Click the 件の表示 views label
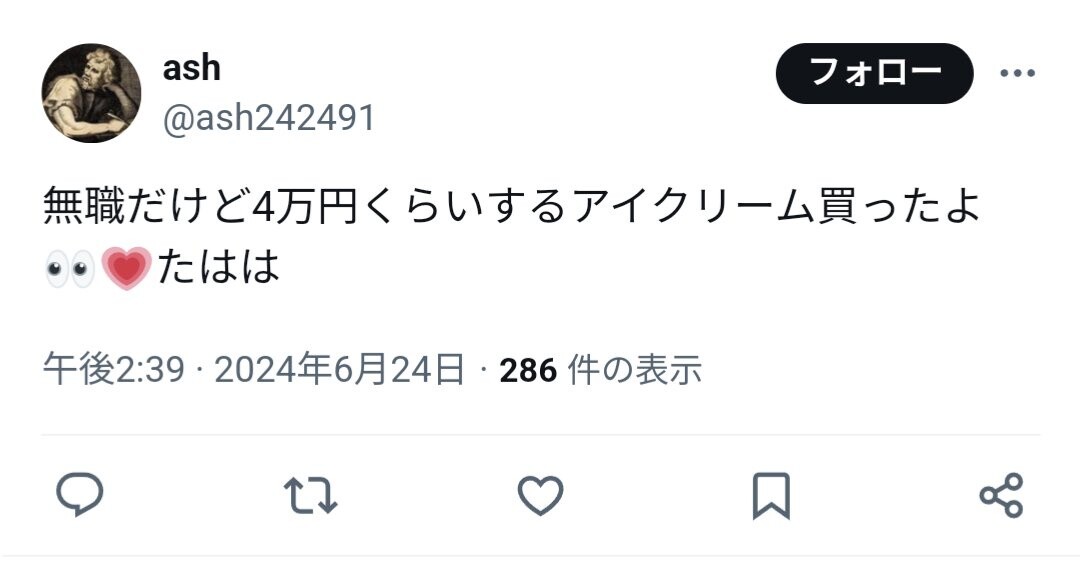1080x565 pixels. tap(634, 370)
